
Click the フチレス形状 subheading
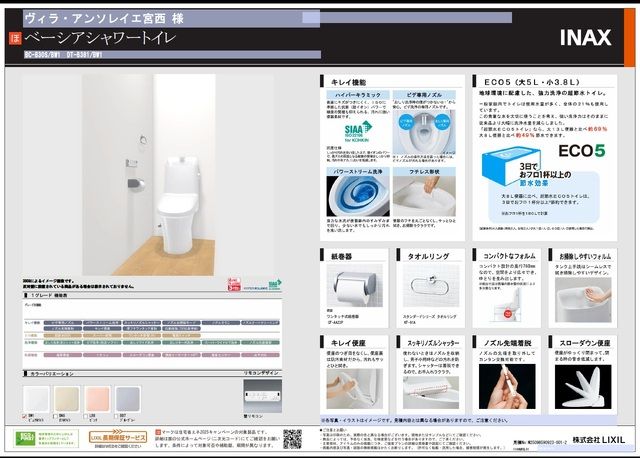pyautogui.click(x=424, y=172)
